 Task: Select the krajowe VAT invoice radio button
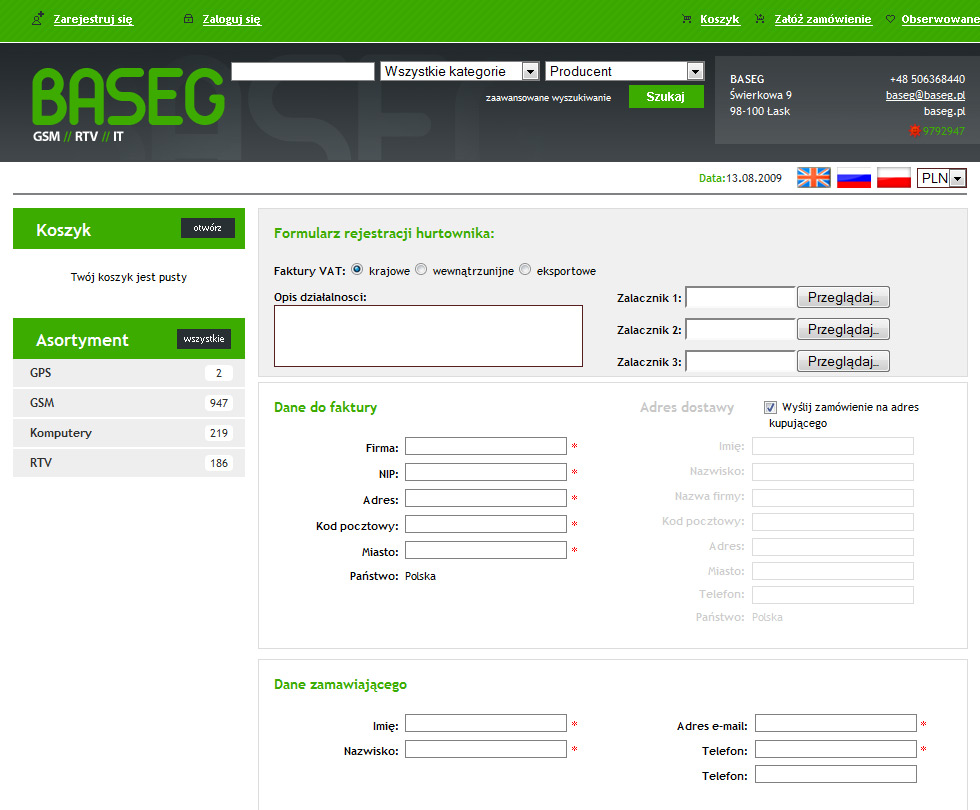coord(357,269)
